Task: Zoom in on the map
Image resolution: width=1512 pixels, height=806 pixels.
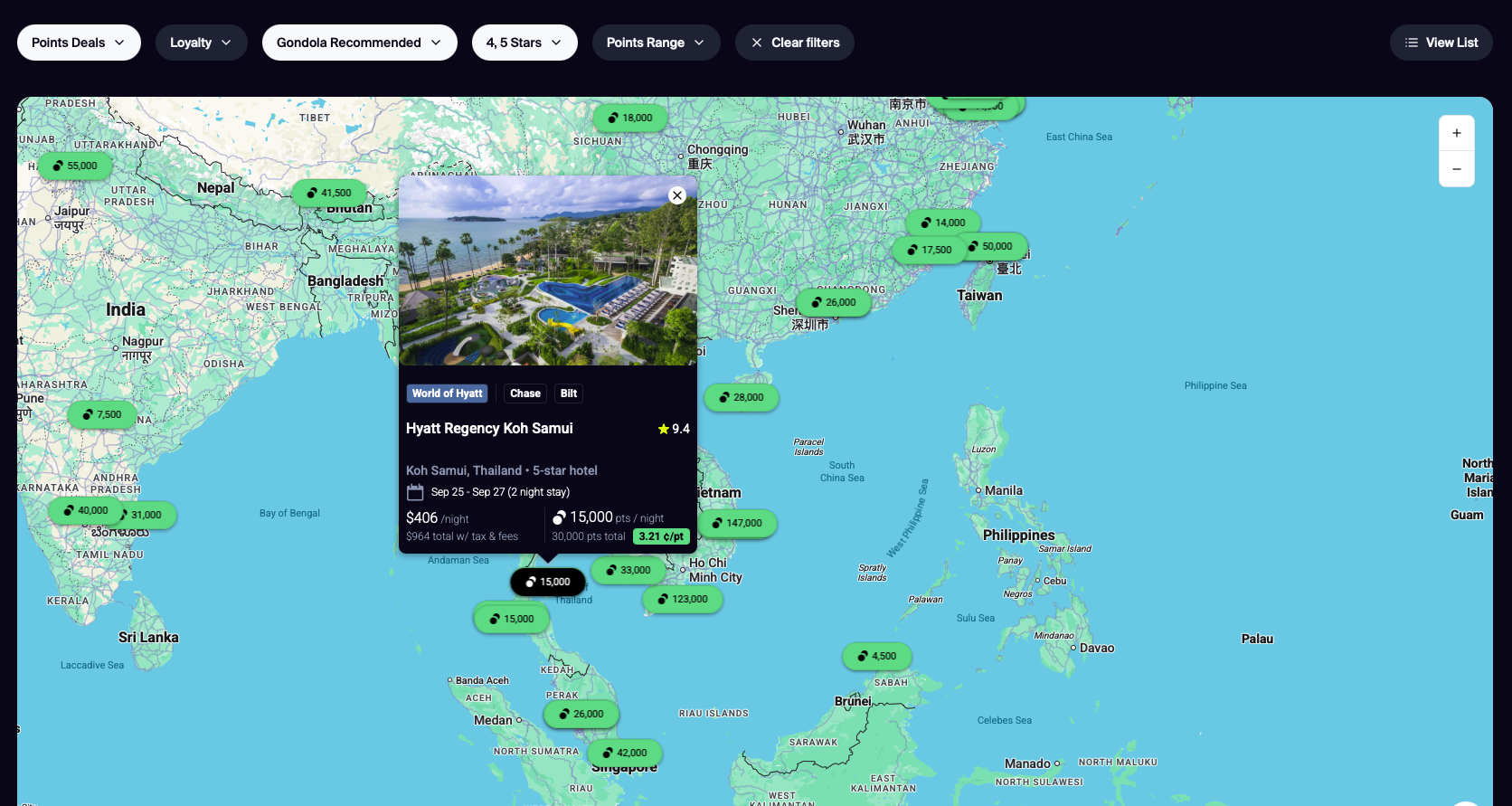Action: pos(1457,133)
